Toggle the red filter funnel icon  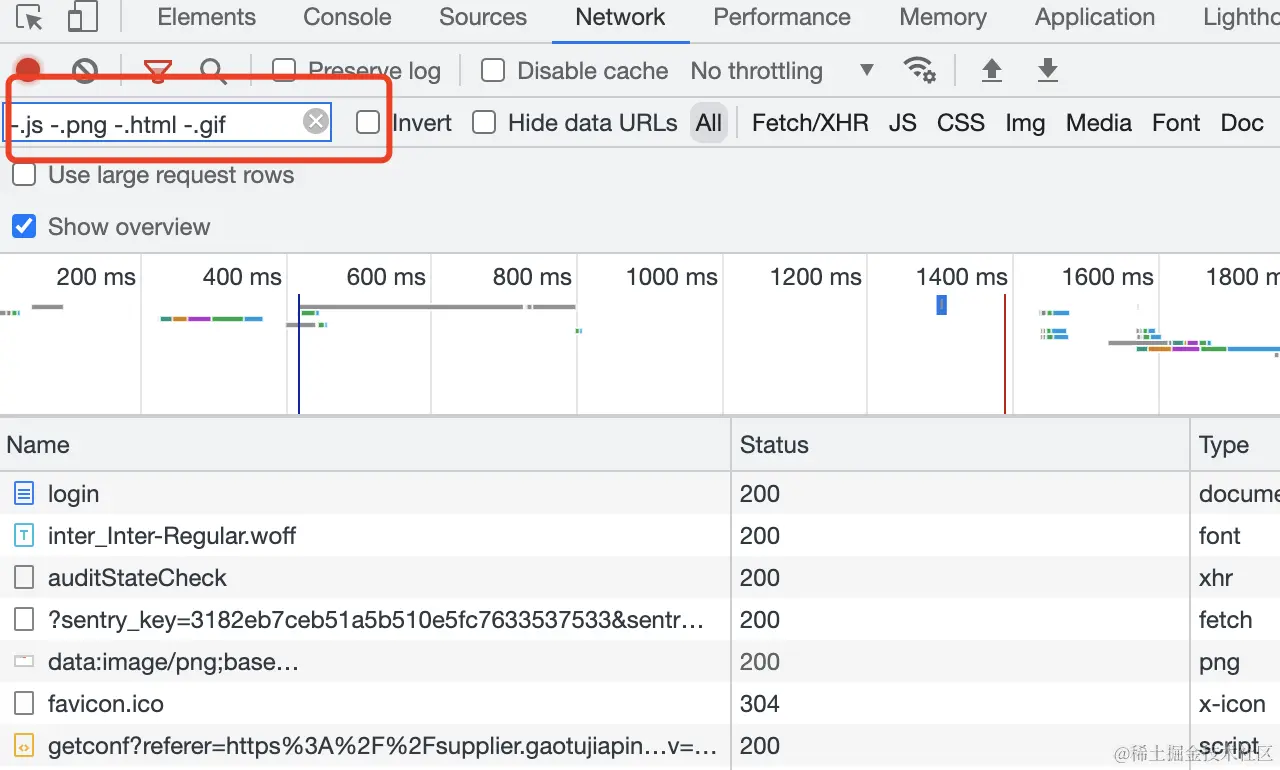point(157,70)
